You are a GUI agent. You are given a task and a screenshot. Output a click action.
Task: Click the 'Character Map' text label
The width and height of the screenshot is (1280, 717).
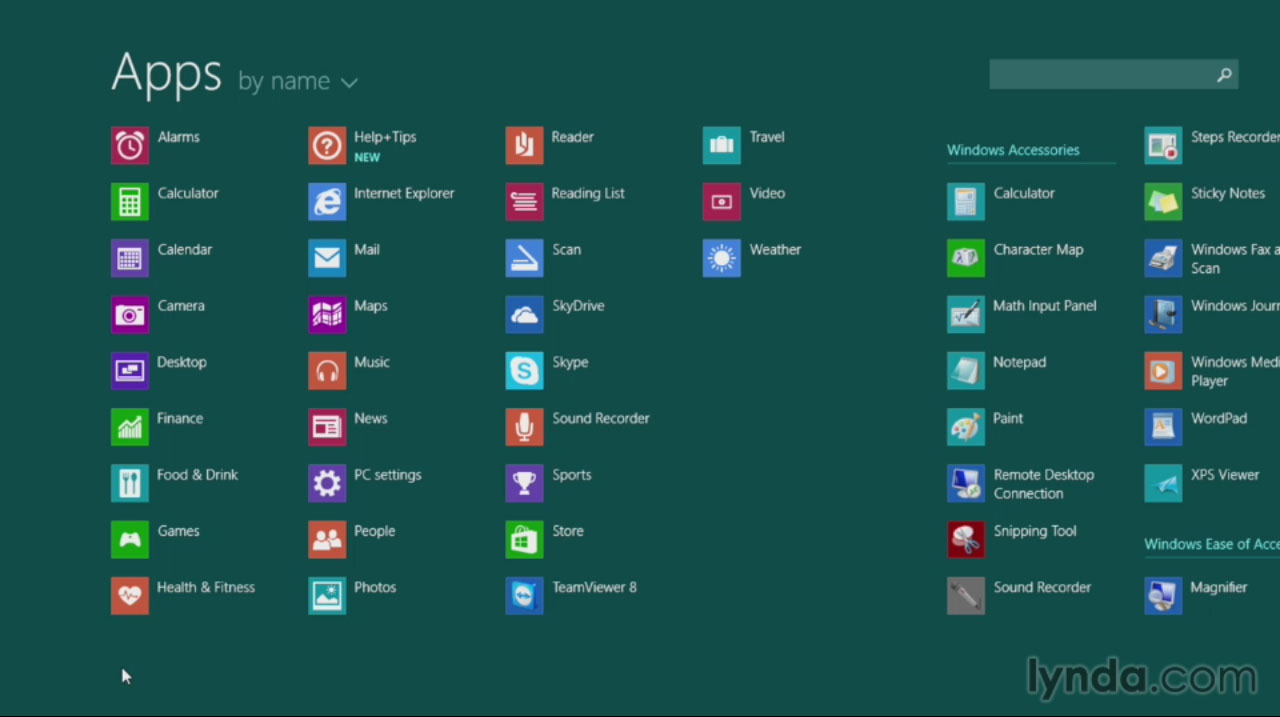tap(1038, 249)
